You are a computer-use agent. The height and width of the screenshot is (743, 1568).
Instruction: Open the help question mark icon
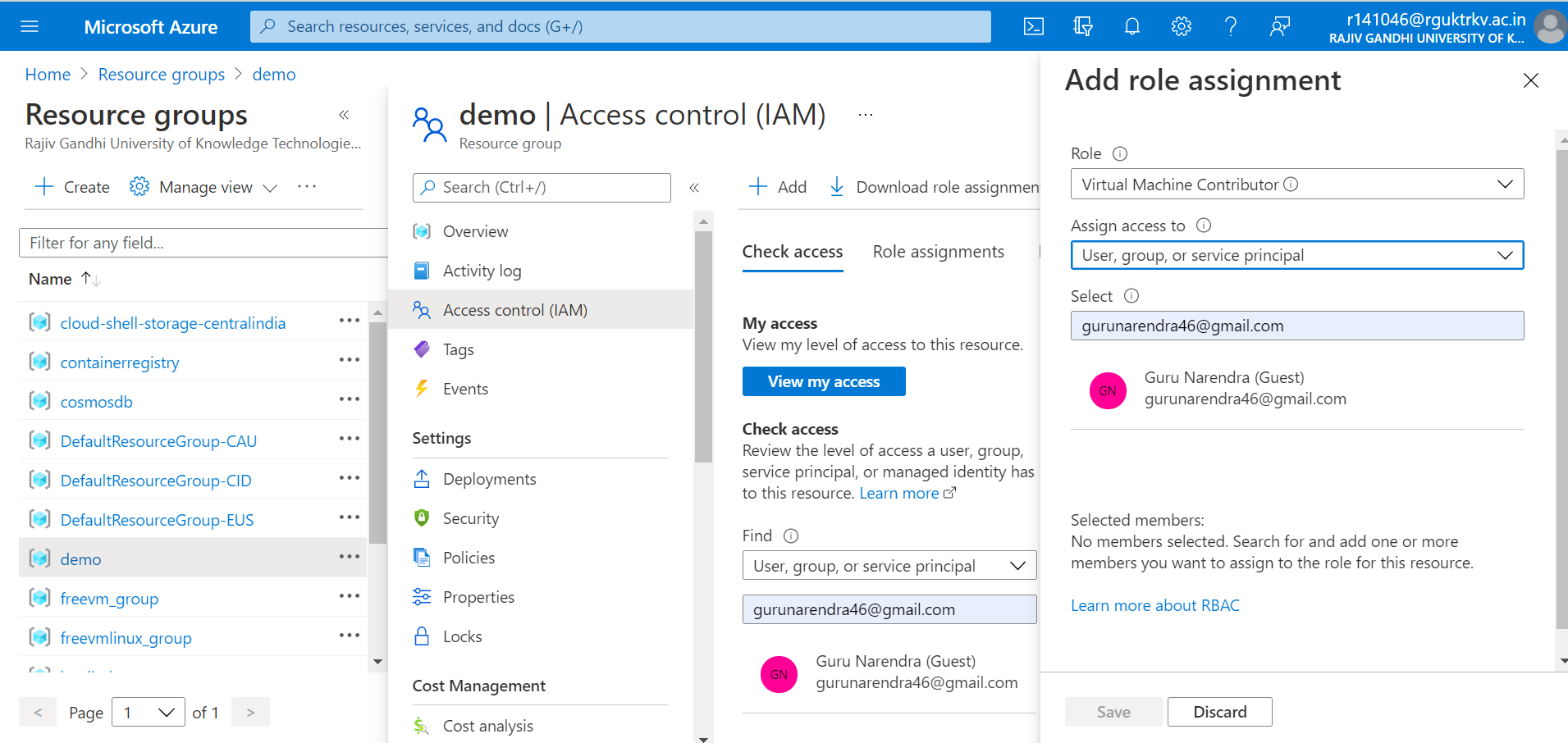[1230, 25]
